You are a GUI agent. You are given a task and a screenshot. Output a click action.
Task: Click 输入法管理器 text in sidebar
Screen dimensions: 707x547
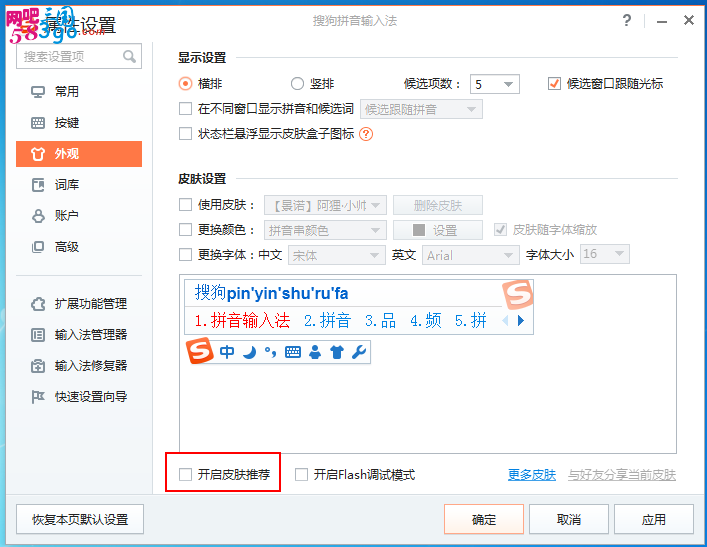point(91,335)
